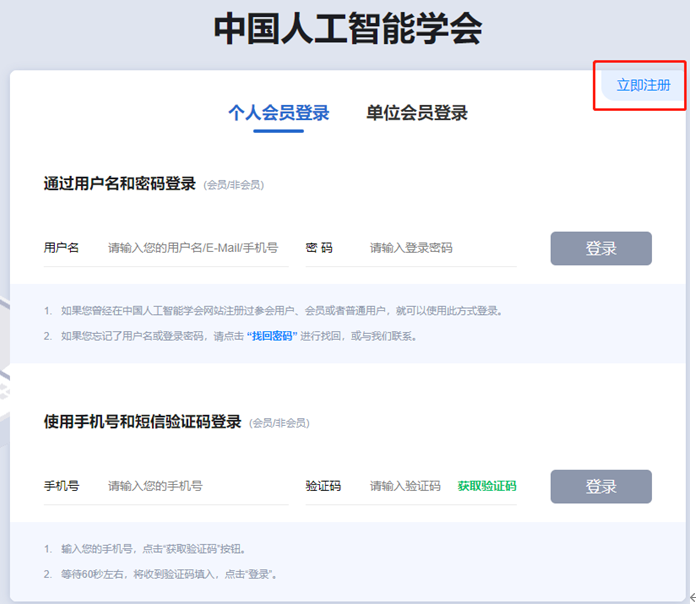Click the 用户名 field label
The height and width of the screenshot is (606, 696).
click(x=61, y=248)
